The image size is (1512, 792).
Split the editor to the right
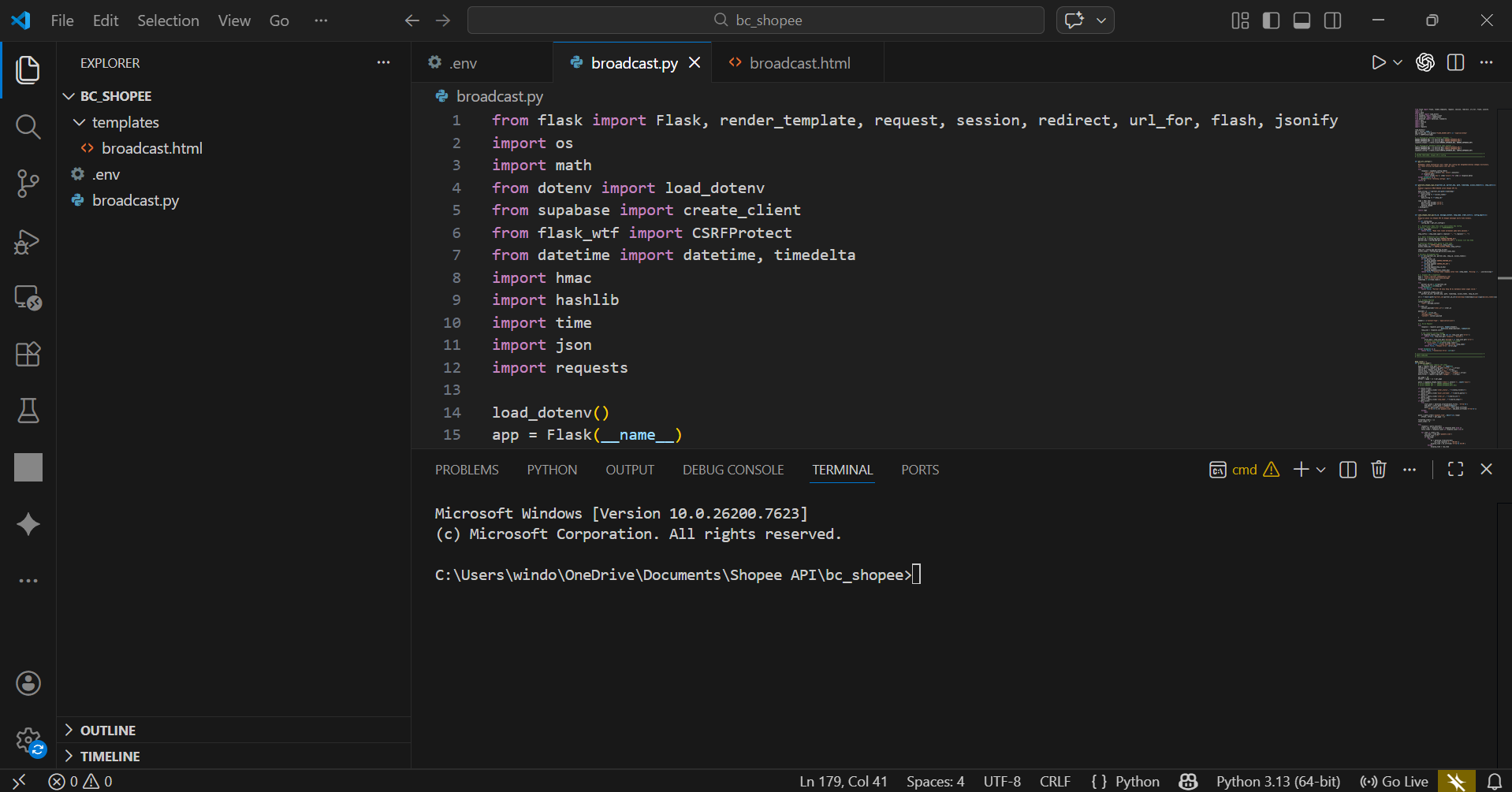[x=1455, y=63]
